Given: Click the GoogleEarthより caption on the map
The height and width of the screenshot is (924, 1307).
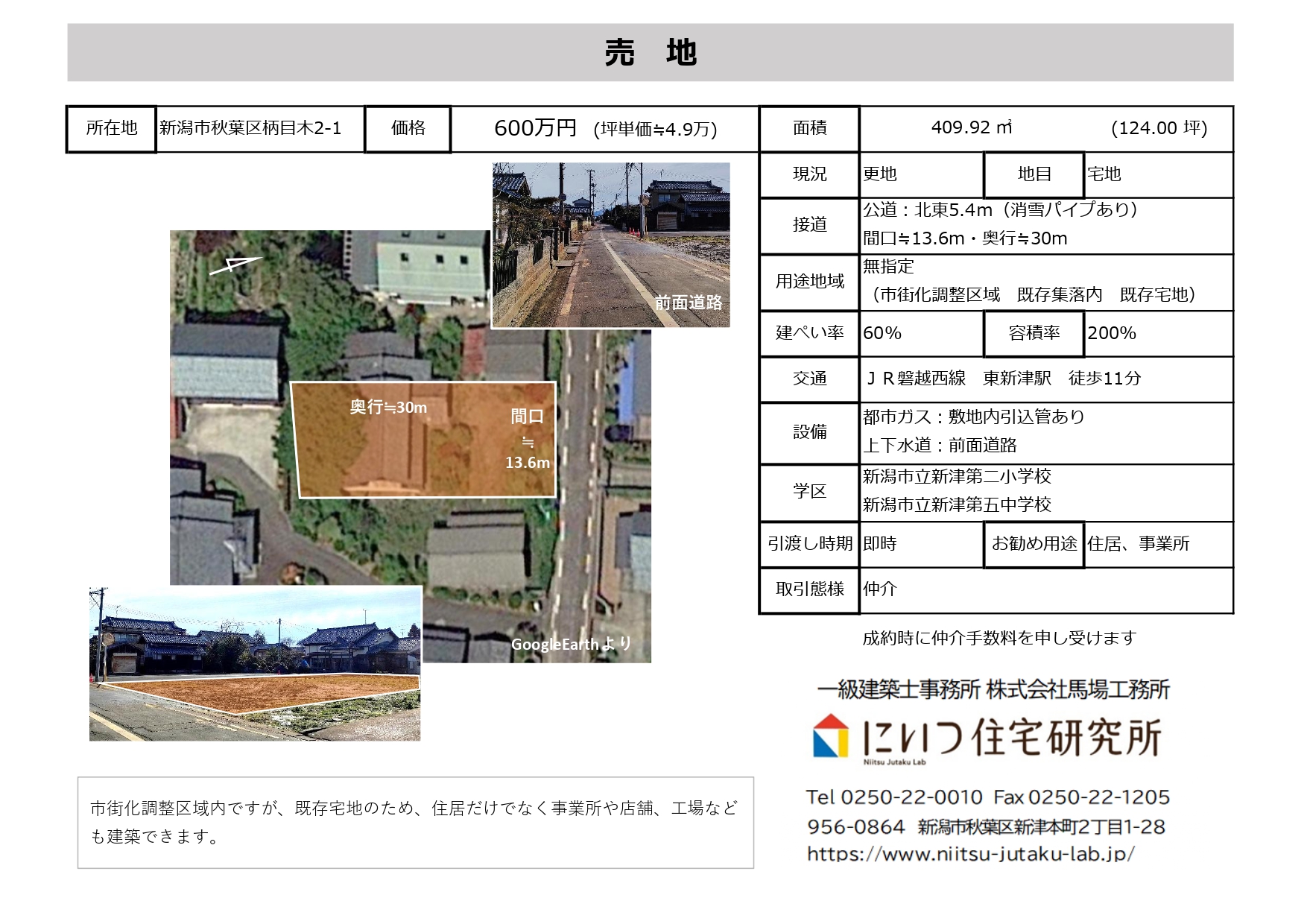Looking at the screenshot, I should coord(571,645).
